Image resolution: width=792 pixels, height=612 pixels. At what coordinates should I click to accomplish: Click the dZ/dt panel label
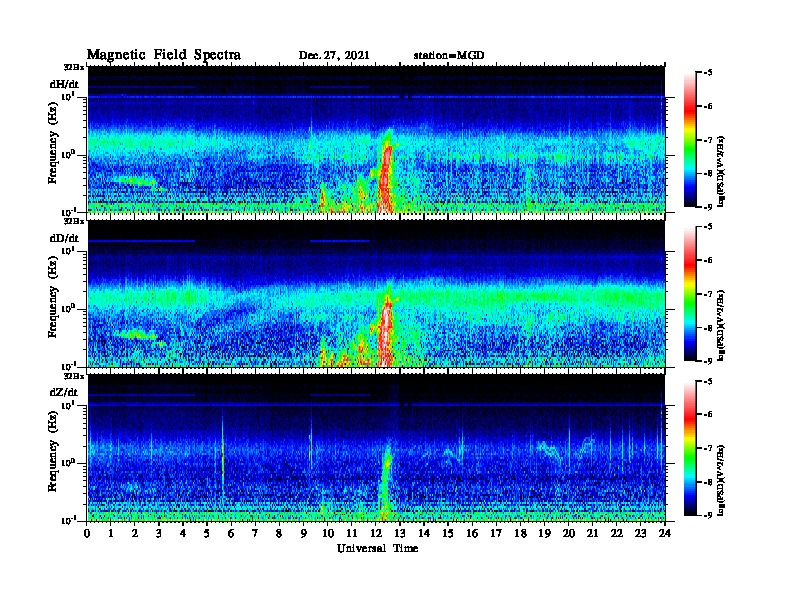tap(64, 392)
